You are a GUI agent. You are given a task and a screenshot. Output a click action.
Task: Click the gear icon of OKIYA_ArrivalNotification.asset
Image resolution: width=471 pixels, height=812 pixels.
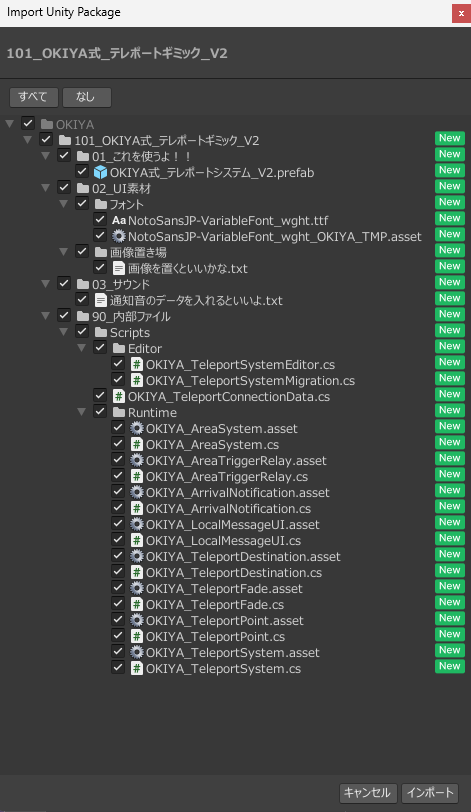coord(136,492)
